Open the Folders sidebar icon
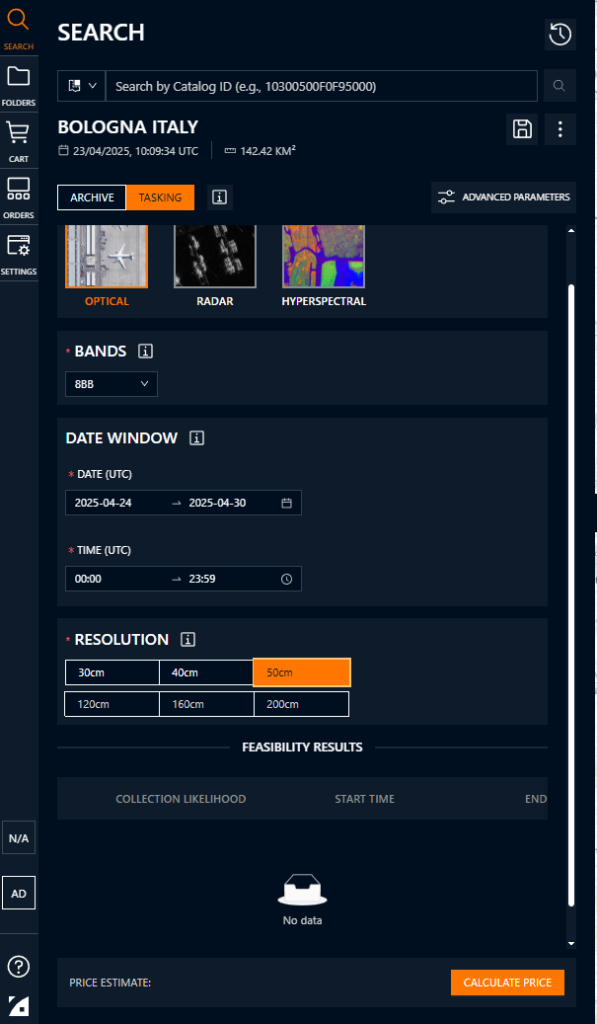597x1024 pixels. [19, 85]
